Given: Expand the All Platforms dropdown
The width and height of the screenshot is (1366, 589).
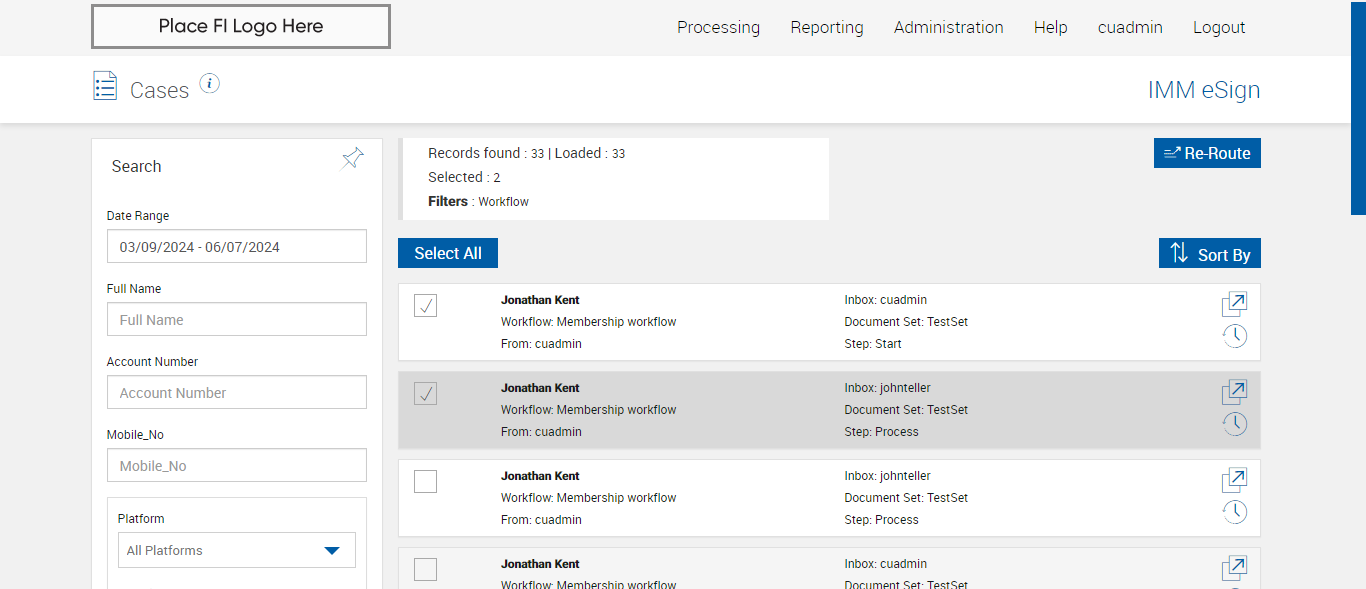Looking at the screenshot, I should (x=236, y=550).
